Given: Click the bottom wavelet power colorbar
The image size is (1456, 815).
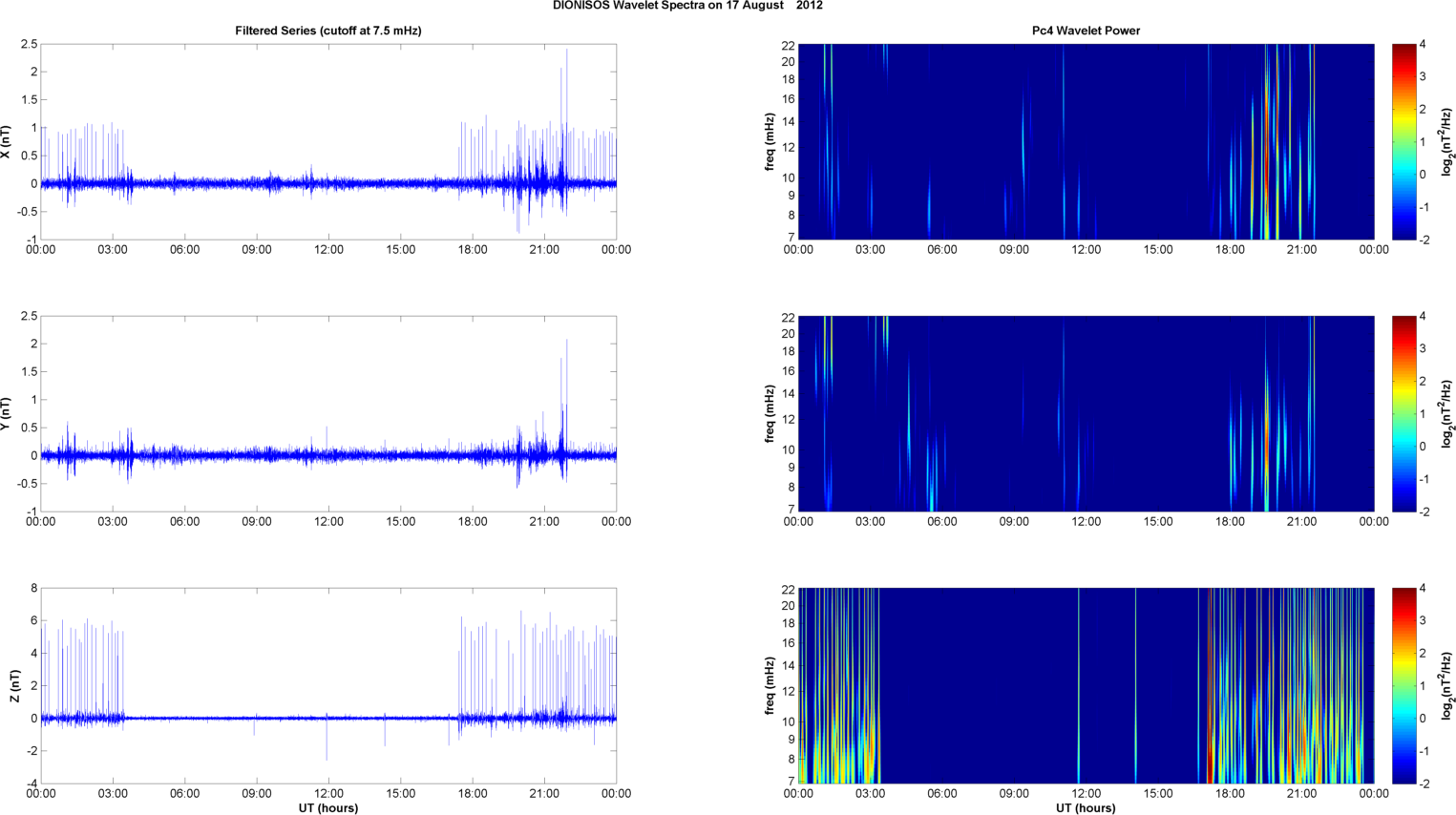Looking at the screenshot, I should [x=1403, y=685].
